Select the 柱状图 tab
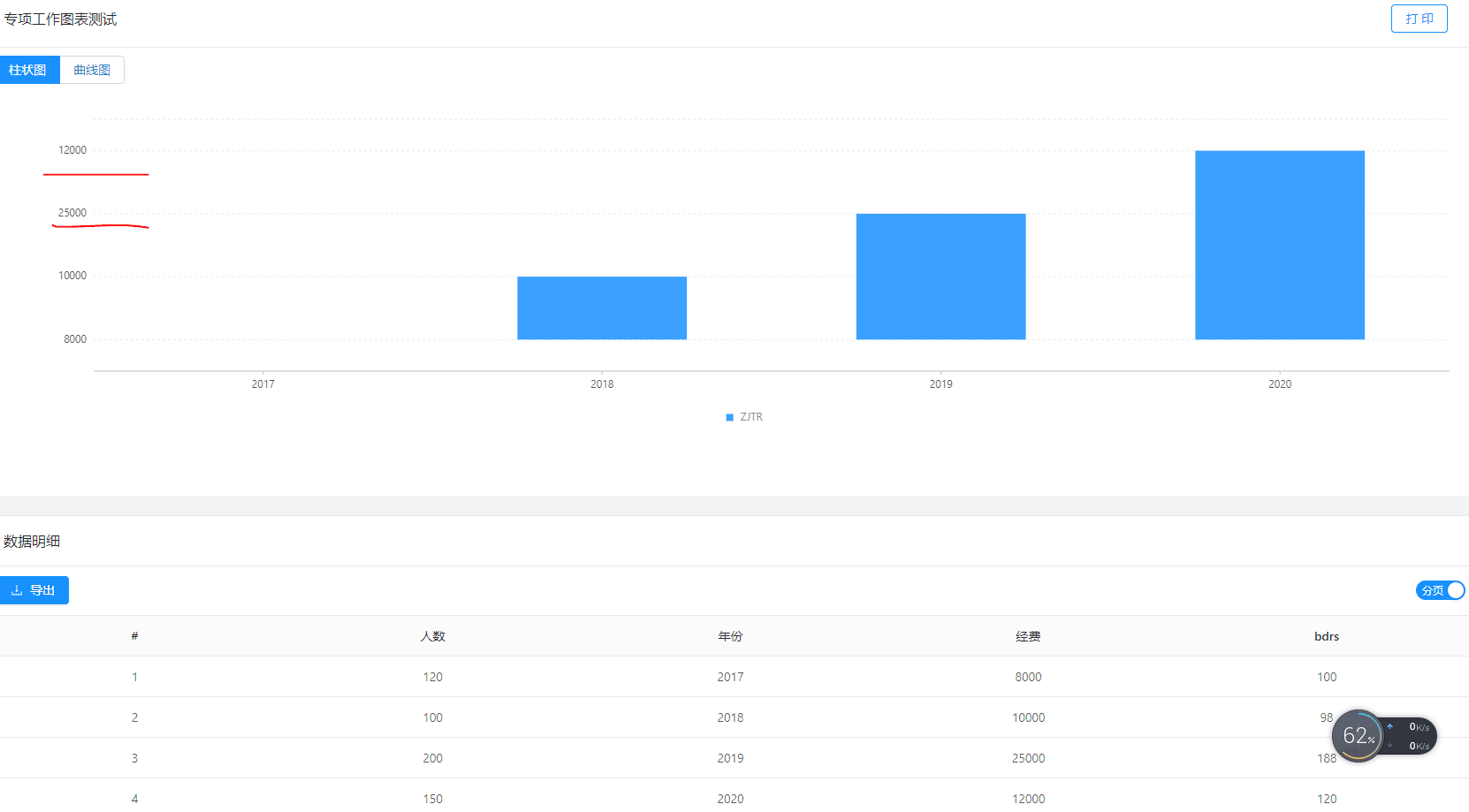 [29, 70]
